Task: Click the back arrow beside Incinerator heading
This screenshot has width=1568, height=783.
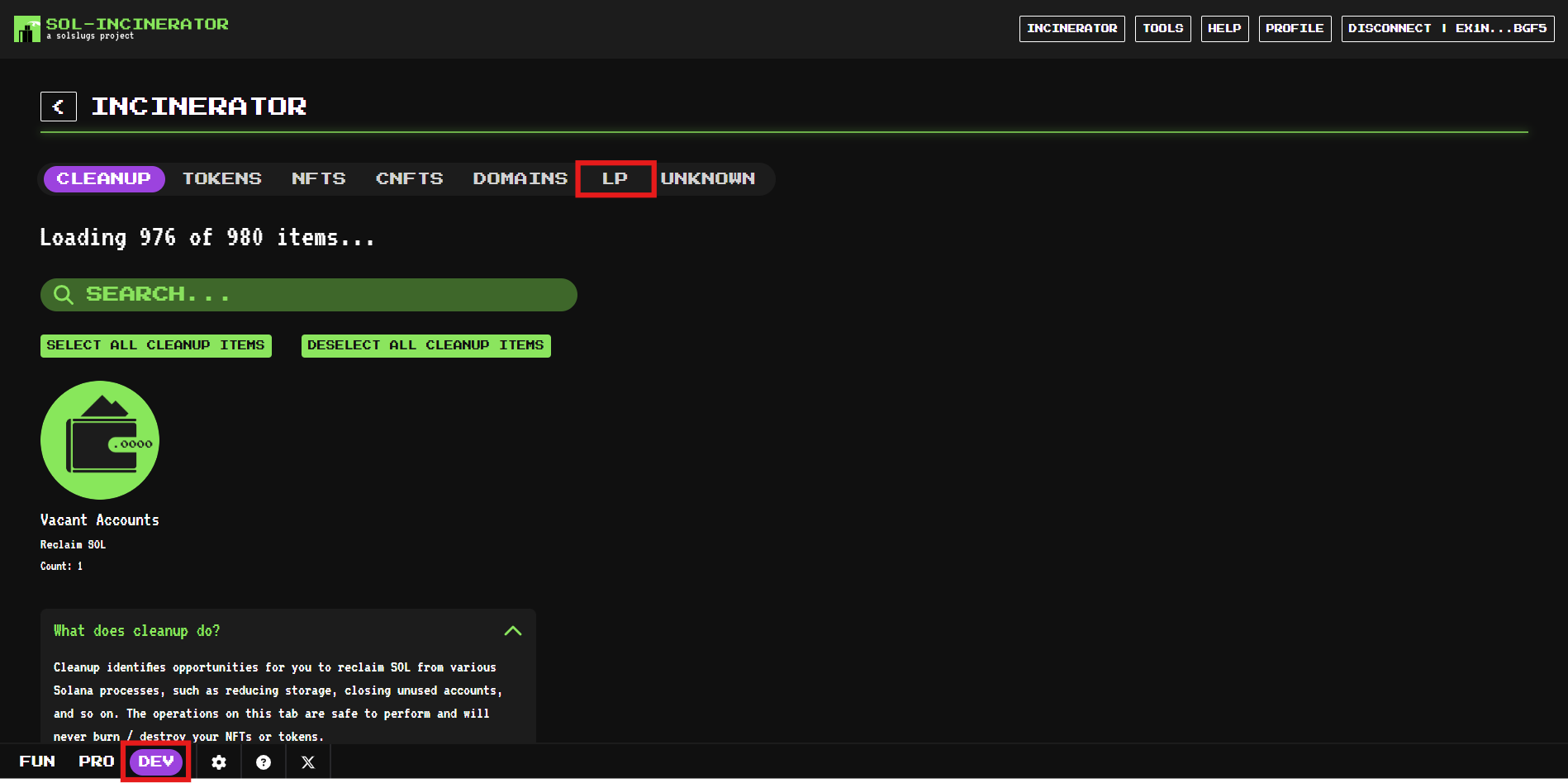Action: (x=59, y=107)
